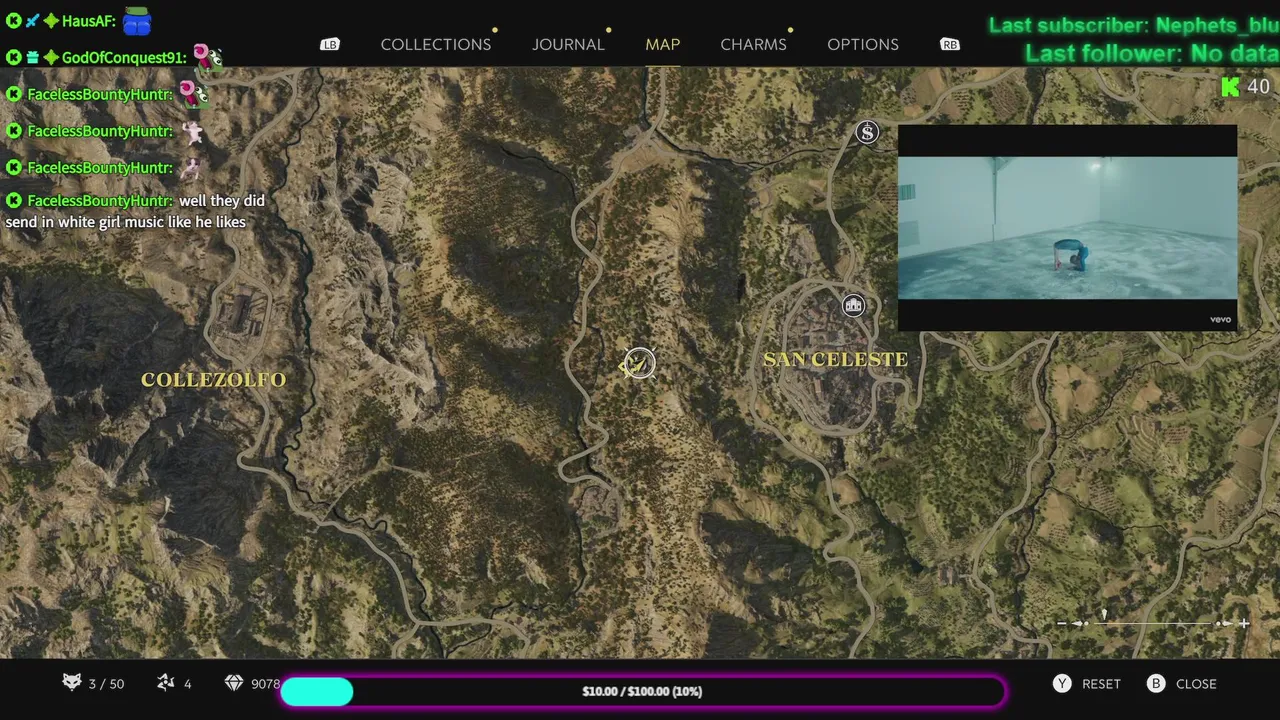Click the B controller button icon
Screen dimensions: 1280x720
[x=1156, y=683]
